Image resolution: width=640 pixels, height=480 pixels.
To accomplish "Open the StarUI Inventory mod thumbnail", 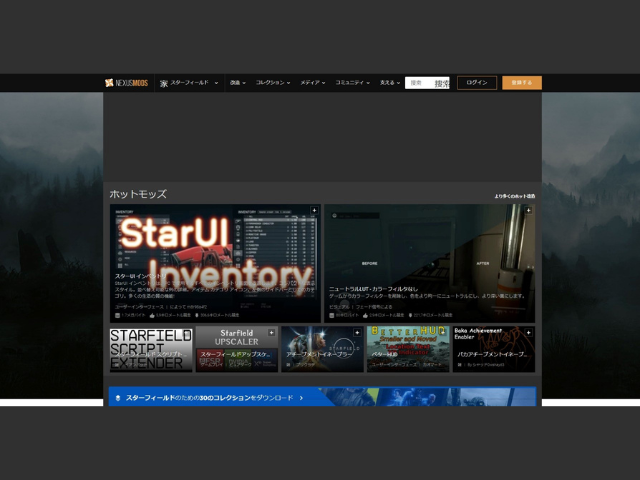I will tap(215, 263).
